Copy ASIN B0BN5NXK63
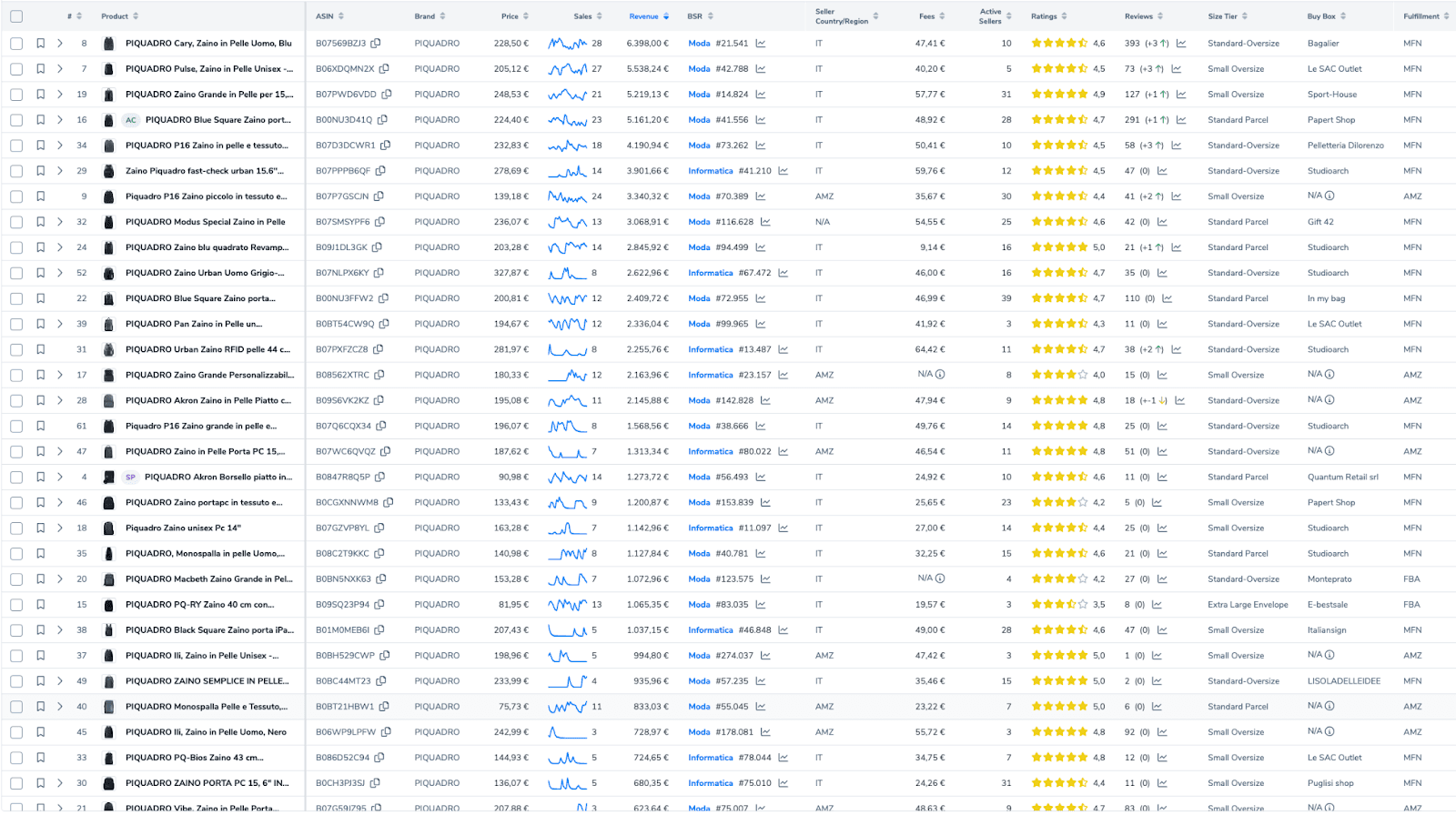The height and width of the screenshot is (825, 1456). (380, 579)
